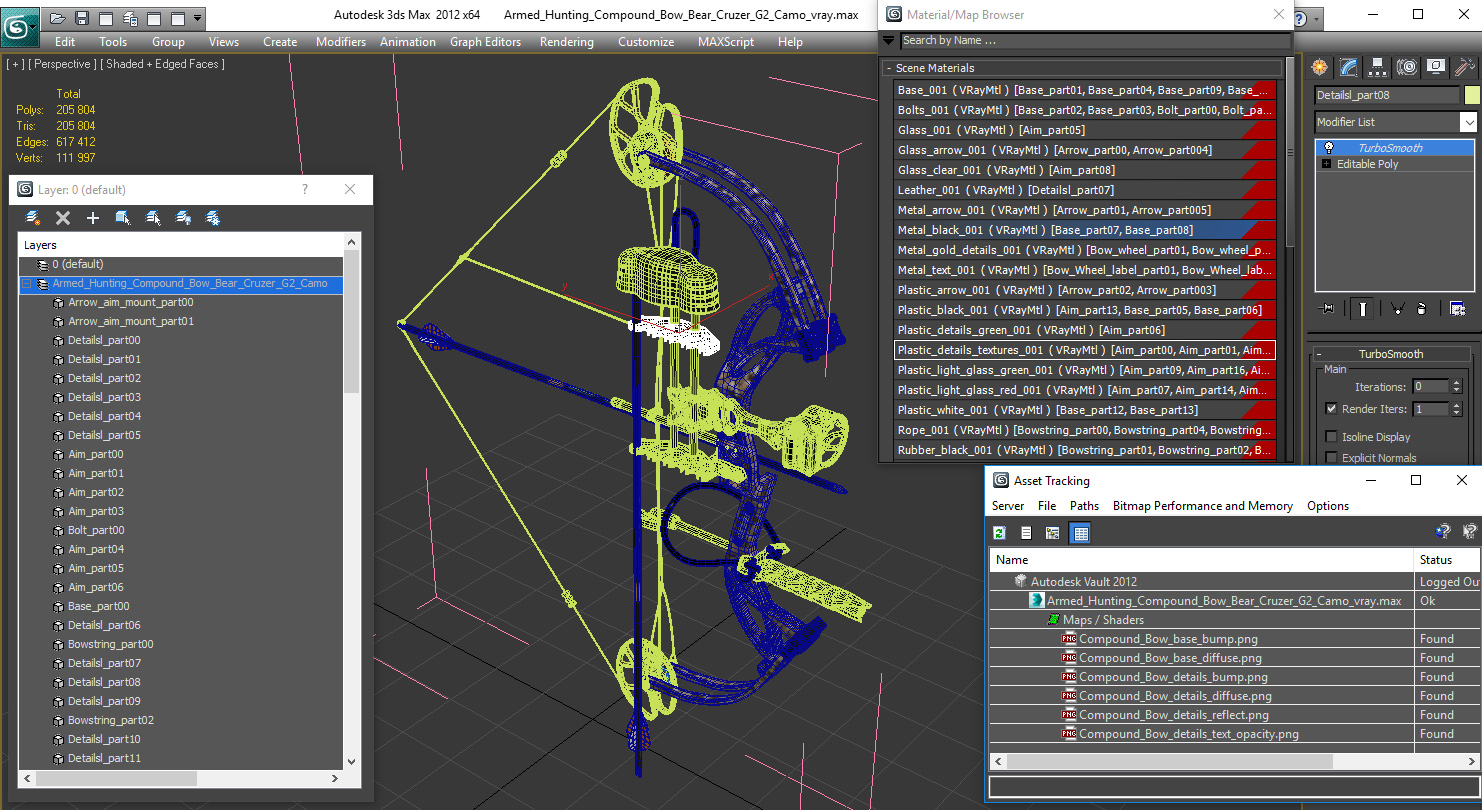The width and height of the screenshot is (1482, 810).
Task: Increase Render Iters spinner value
Action: [1455, 405]
